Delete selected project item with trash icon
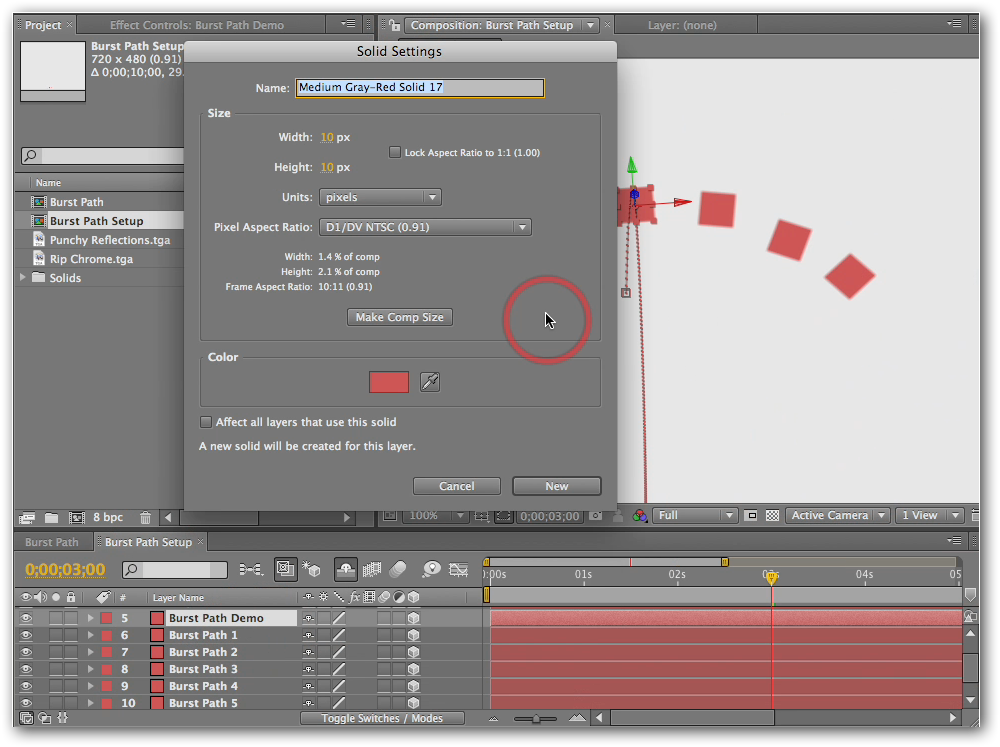 click(145, 517)
